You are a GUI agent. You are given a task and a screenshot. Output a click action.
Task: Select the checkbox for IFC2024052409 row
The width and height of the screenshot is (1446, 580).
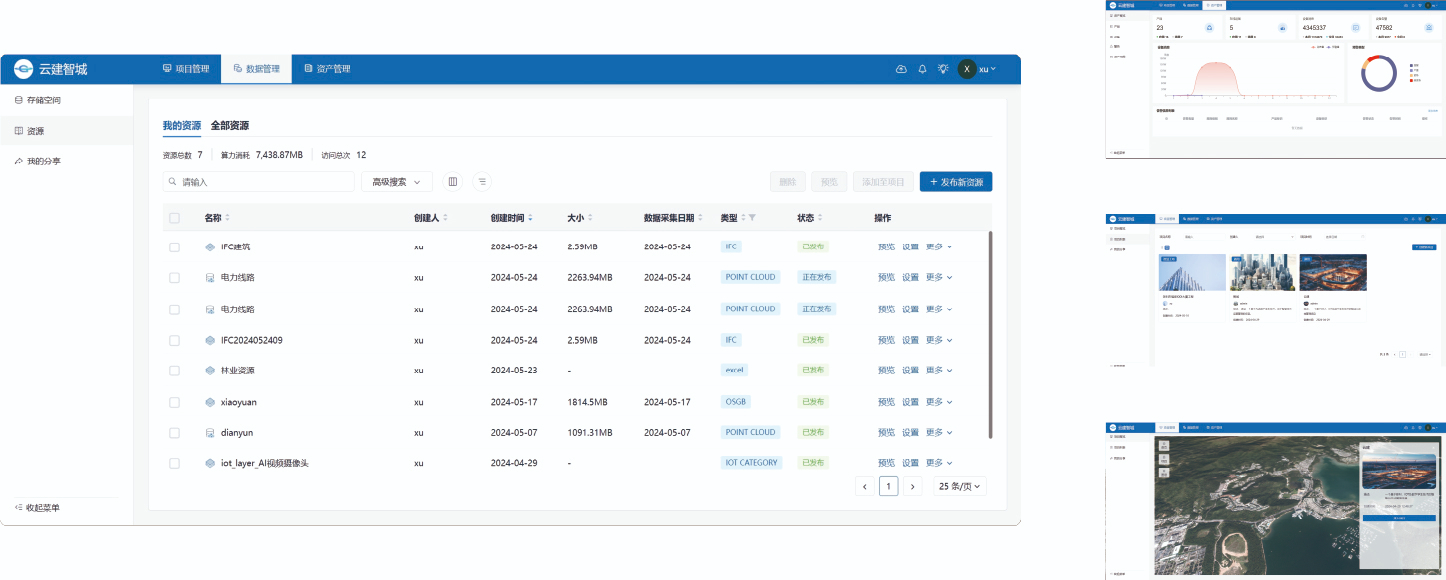click(175, 340)
